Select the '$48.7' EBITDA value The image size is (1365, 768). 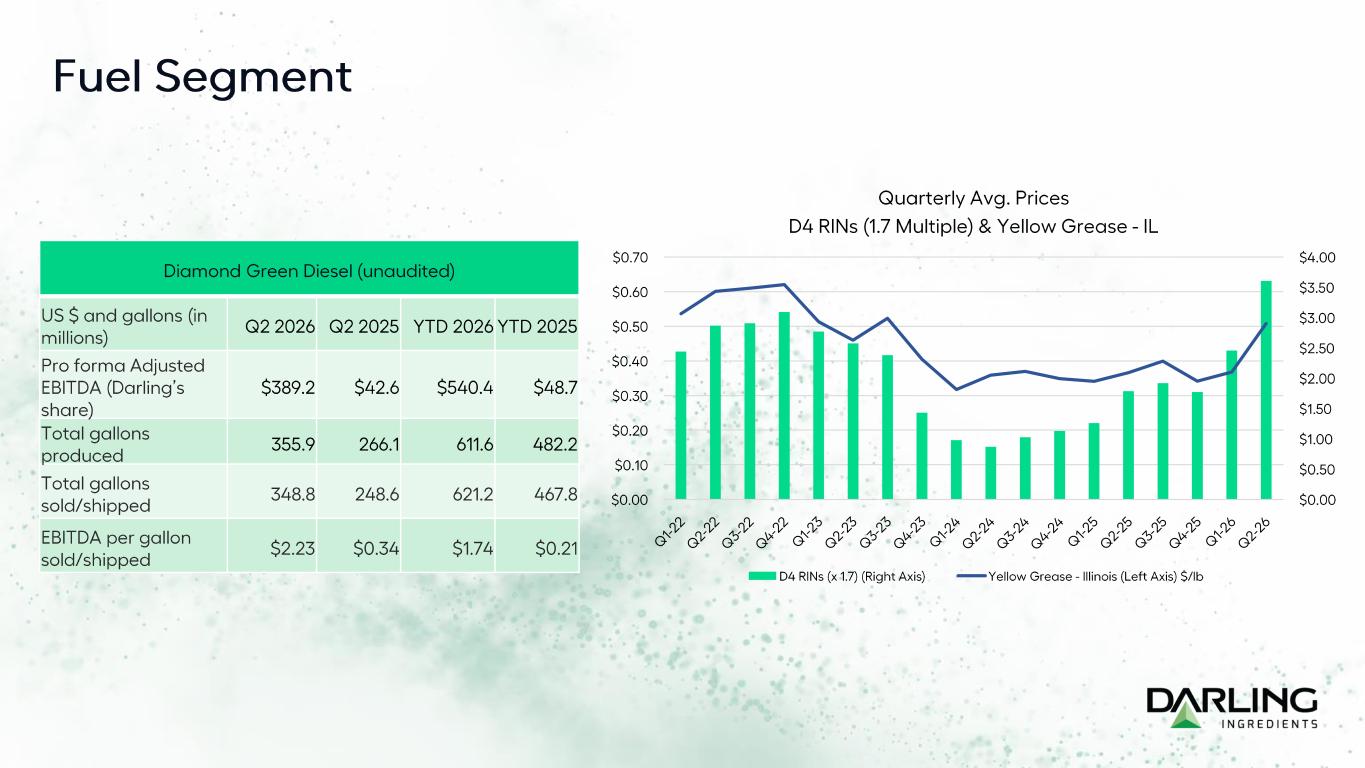click(x=554, y=387)
